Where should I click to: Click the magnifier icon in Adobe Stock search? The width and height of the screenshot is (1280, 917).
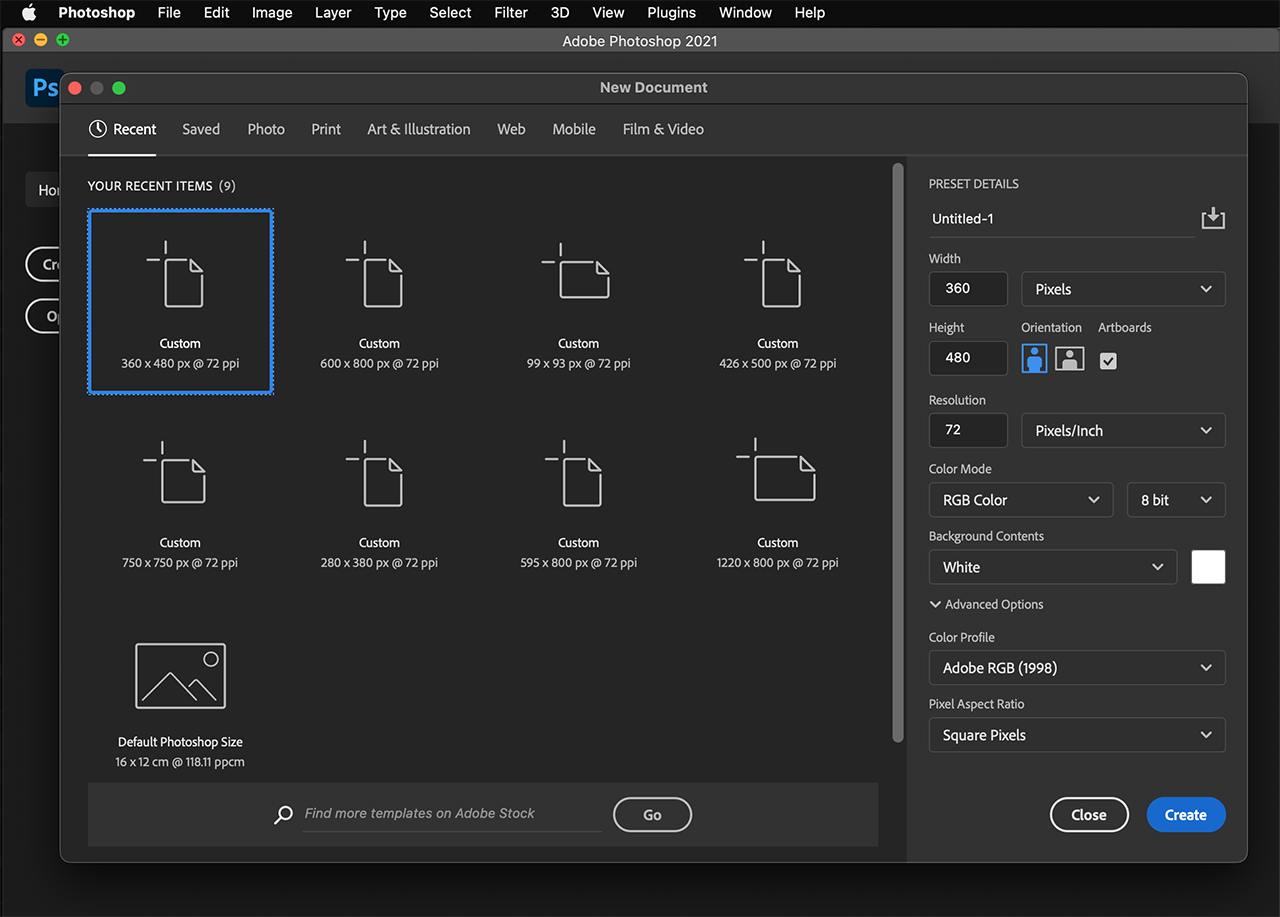point(284,814)
